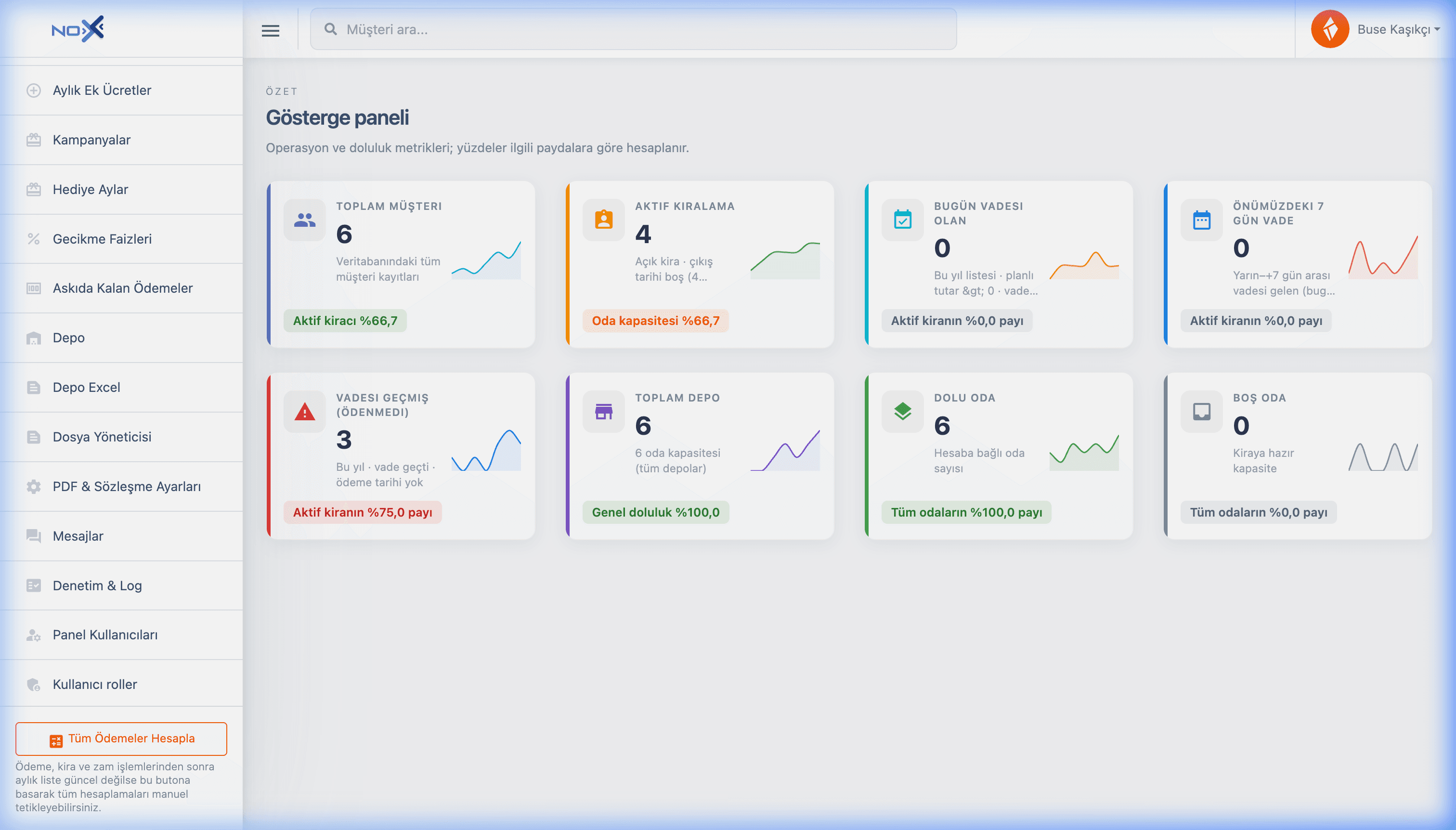Click the ÖZET label above the heading
The height and width of the screenshot is (830, 1456).
click(x=282, y=91)
